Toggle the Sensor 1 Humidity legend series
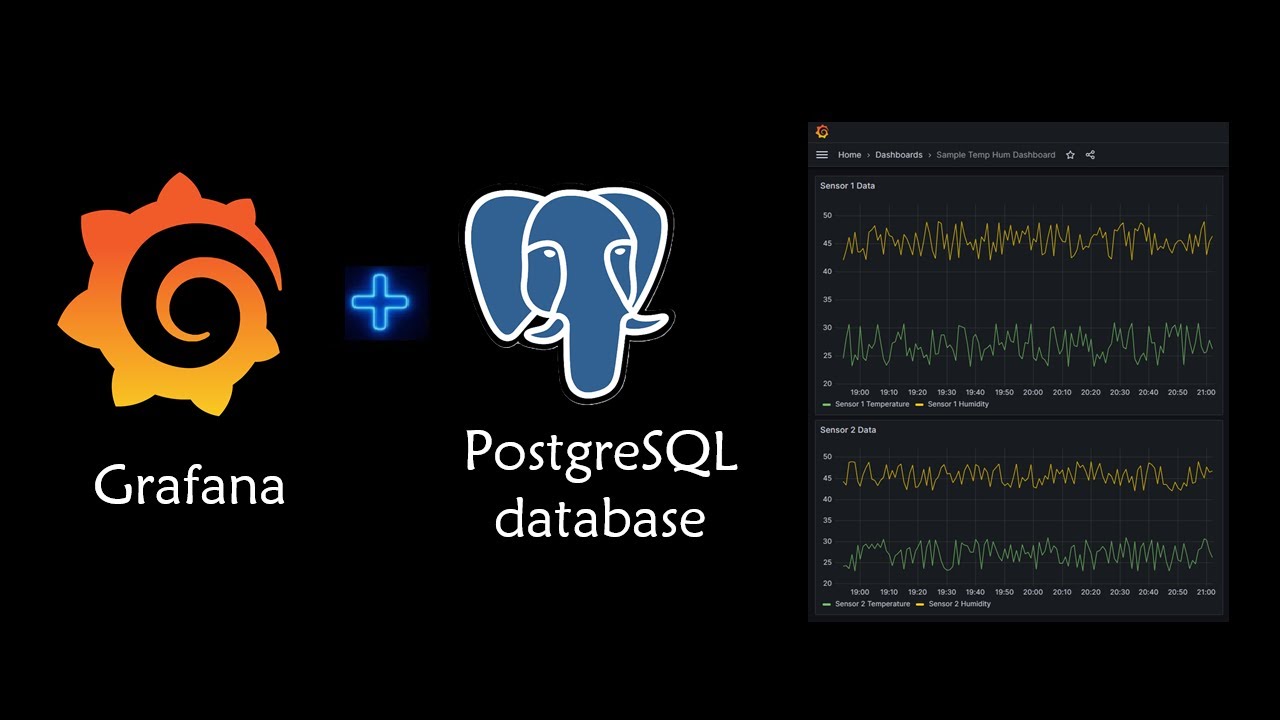The height and width of the screenshot is (720, 1280). (x=952, y=404)
